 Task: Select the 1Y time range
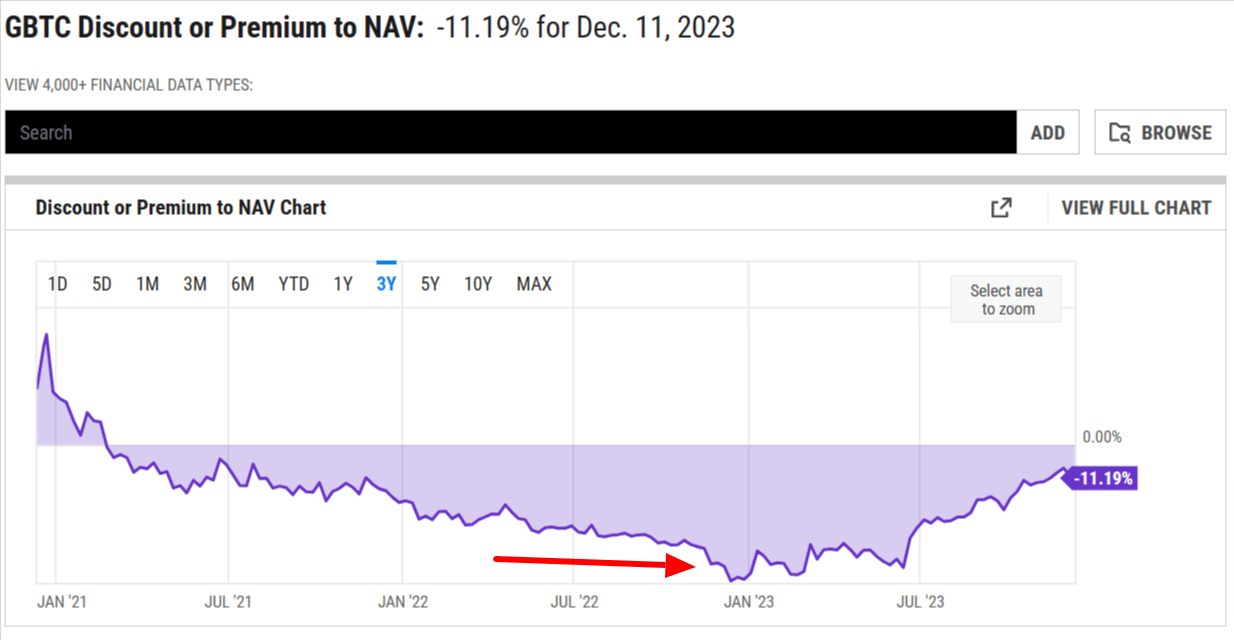(342, 284)
